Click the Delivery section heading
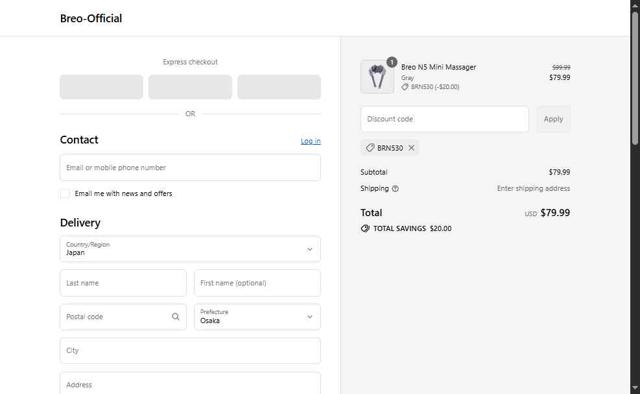This screenshot has width=640, height=394. click(x=80, y=223)
